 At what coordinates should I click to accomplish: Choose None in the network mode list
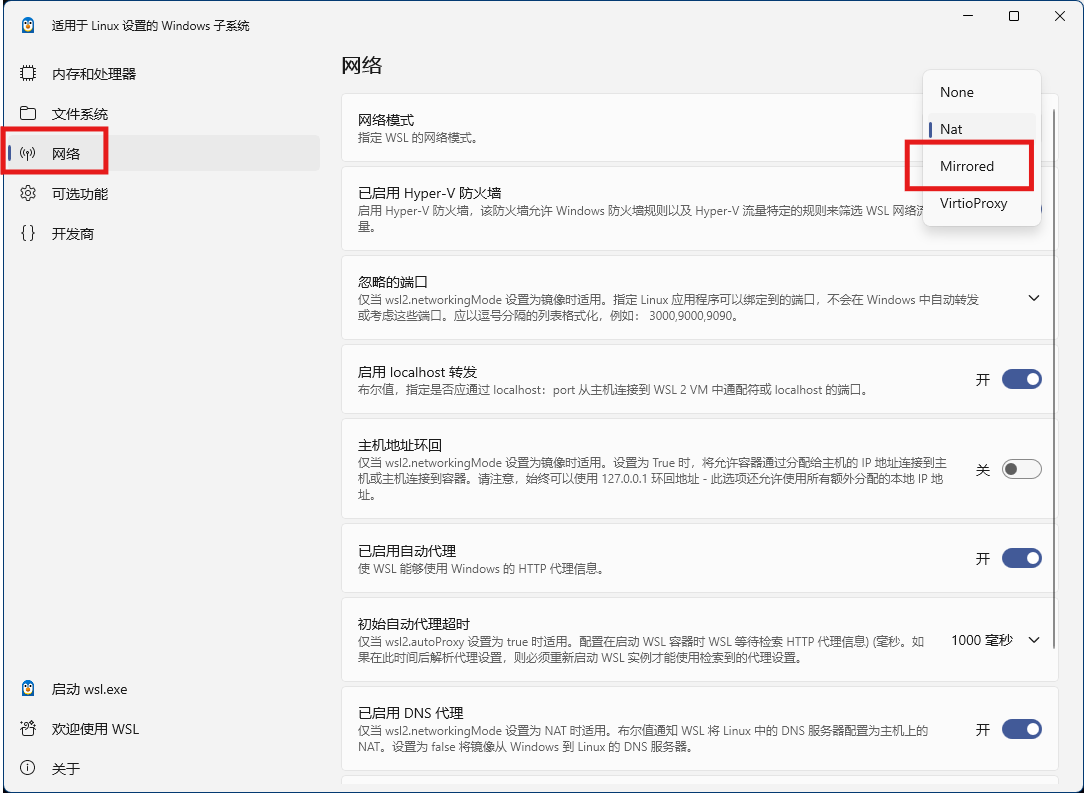point(981,93)
